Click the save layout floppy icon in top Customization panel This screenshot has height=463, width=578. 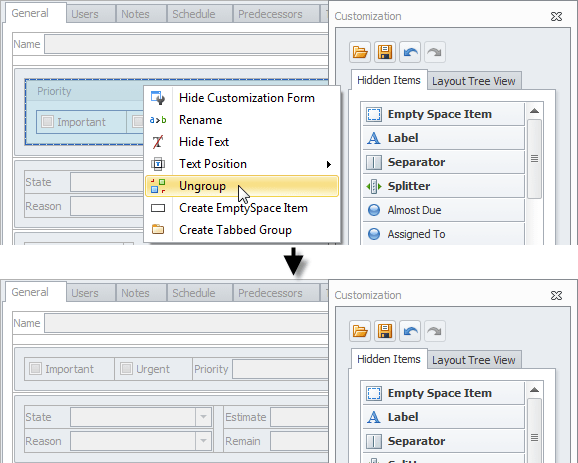(385, 52)
